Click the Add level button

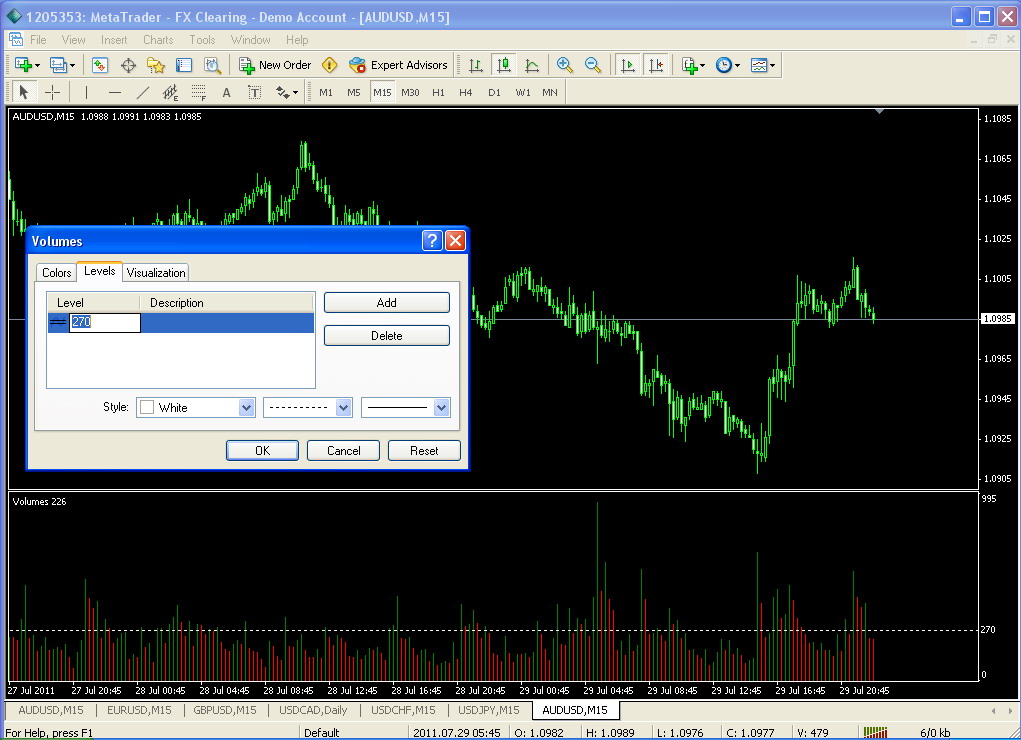pyautogui.click(x=387, y=303)
